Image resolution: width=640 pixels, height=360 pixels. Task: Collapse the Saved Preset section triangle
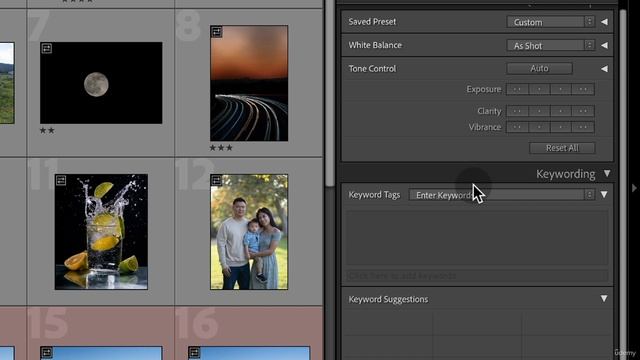tap(604, 22)
